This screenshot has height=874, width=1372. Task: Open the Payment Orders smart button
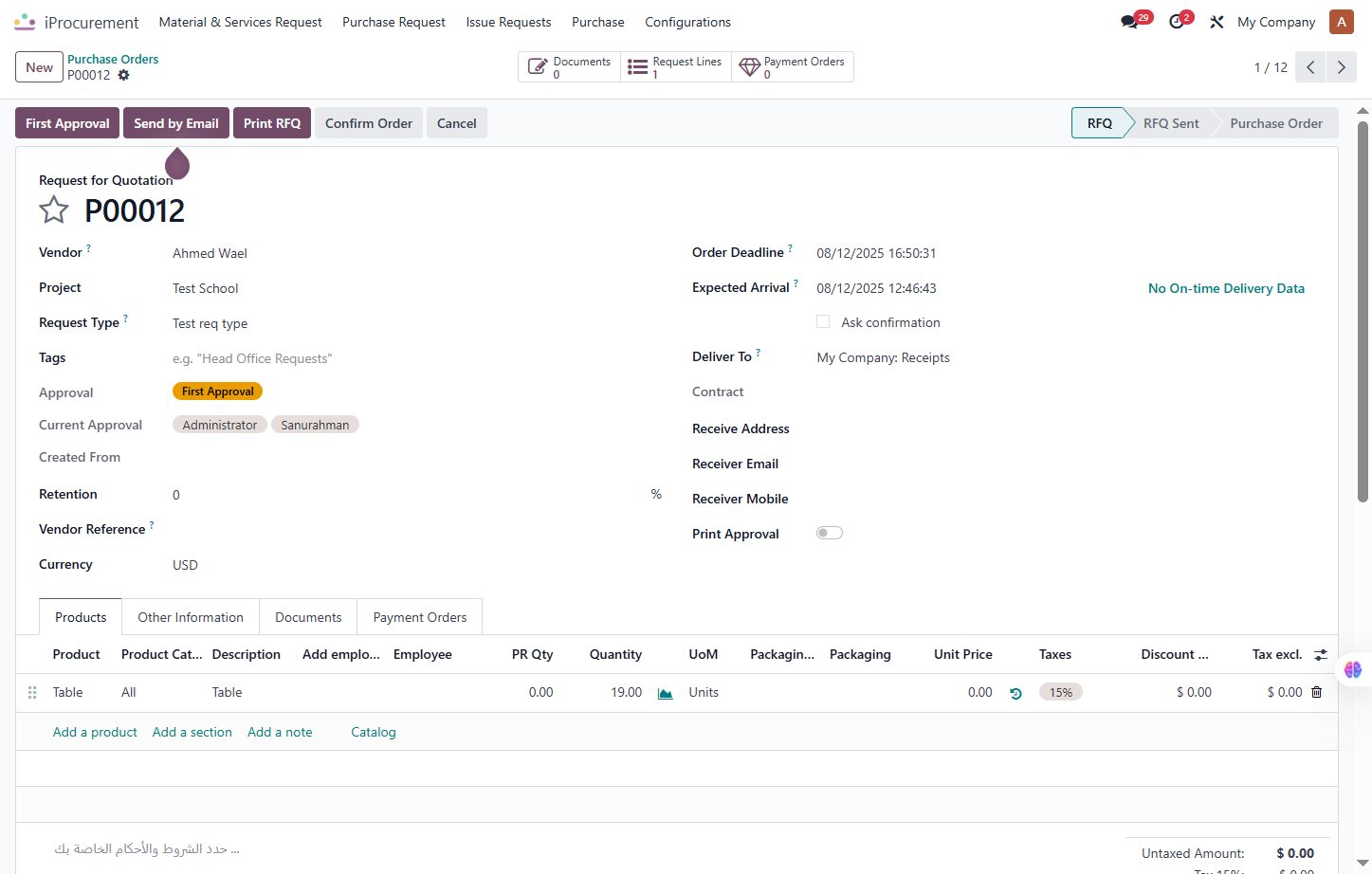[x=793, y=67]
